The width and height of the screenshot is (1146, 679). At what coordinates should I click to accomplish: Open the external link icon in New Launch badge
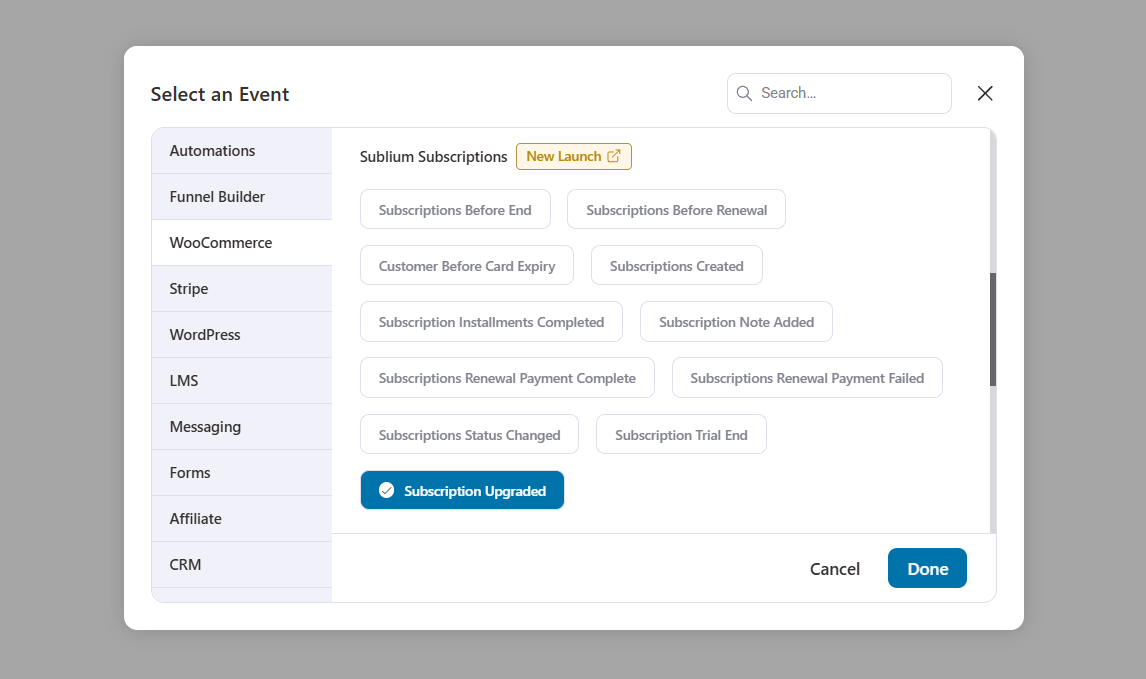(x=614, y=156)
